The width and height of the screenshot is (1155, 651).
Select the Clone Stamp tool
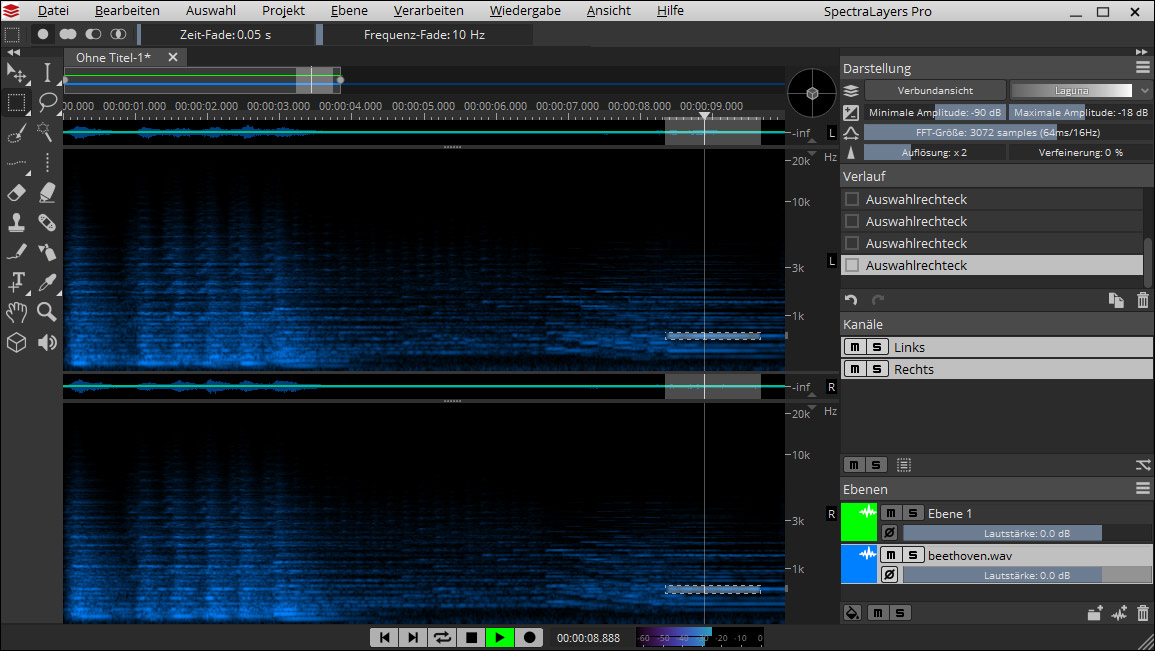(16, 222)
